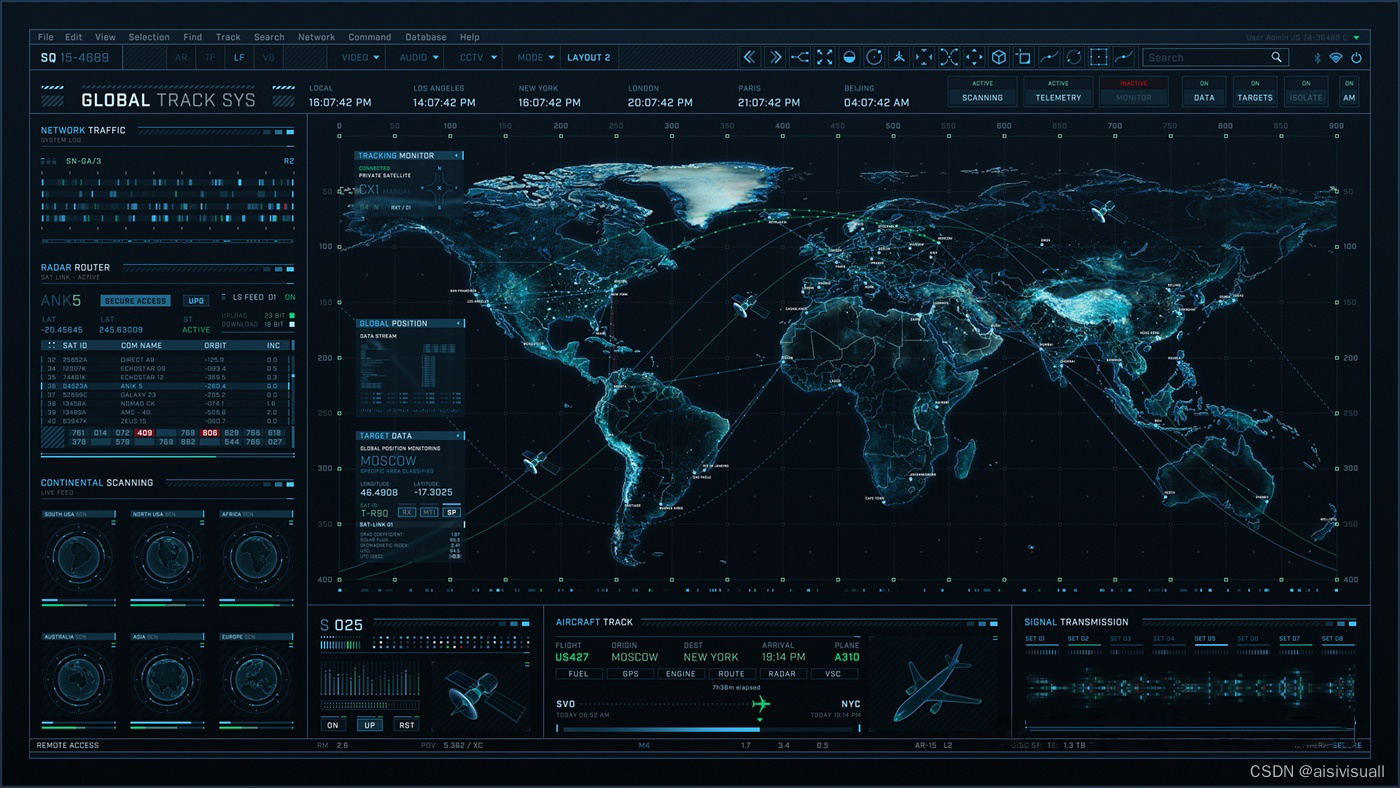Collapse the Target Data panel arrow
The image size is (1400, 788).
click(457, 436)
